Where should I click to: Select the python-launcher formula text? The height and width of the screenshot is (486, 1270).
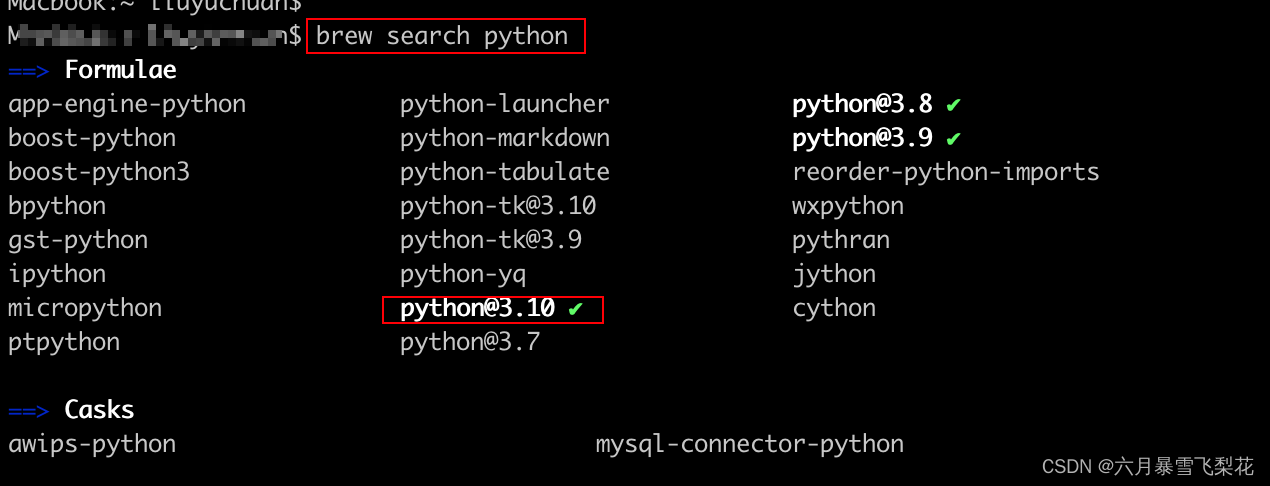coord(504,104)
